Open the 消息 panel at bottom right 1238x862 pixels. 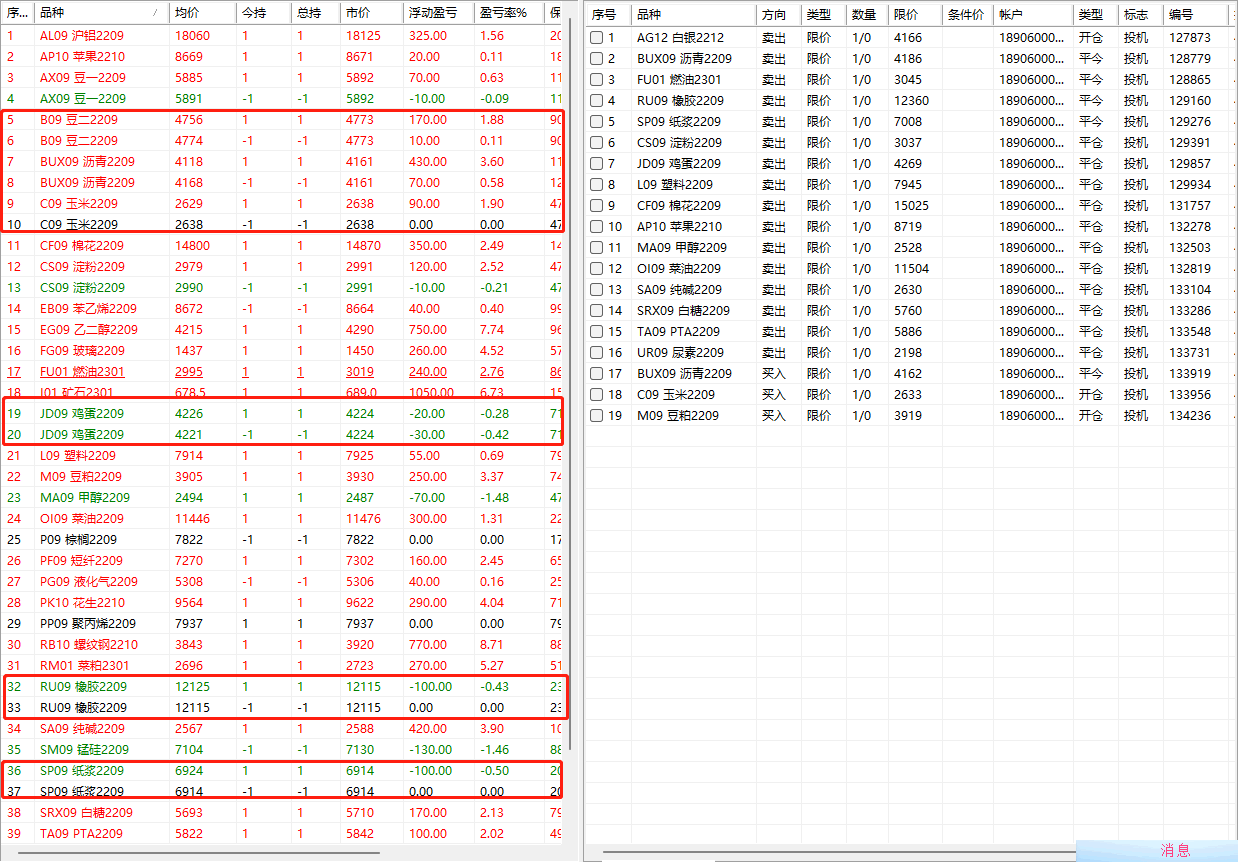[1175, 851]
